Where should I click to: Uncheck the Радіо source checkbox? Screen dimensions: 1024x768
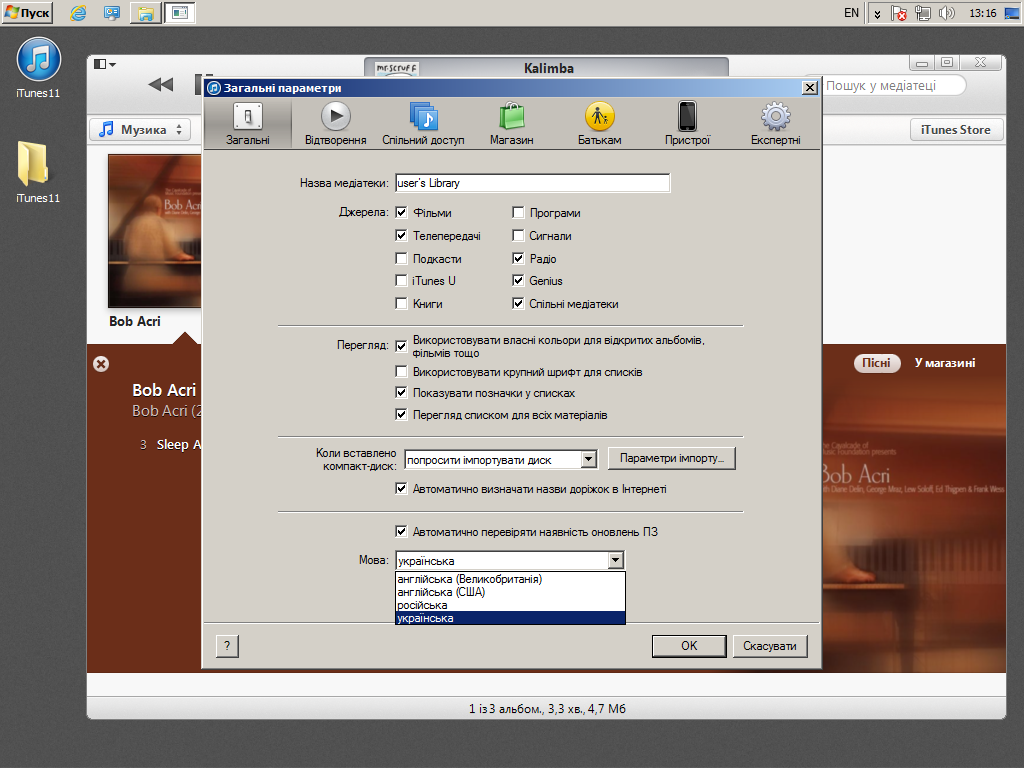click(518, 259)
